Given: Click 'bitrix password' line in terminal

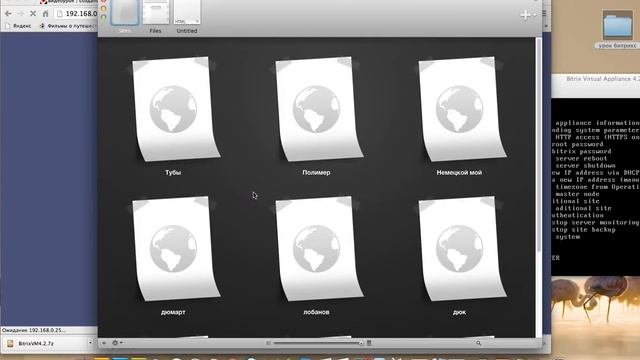Looking at the screenshot, I should tap(581, 151).
